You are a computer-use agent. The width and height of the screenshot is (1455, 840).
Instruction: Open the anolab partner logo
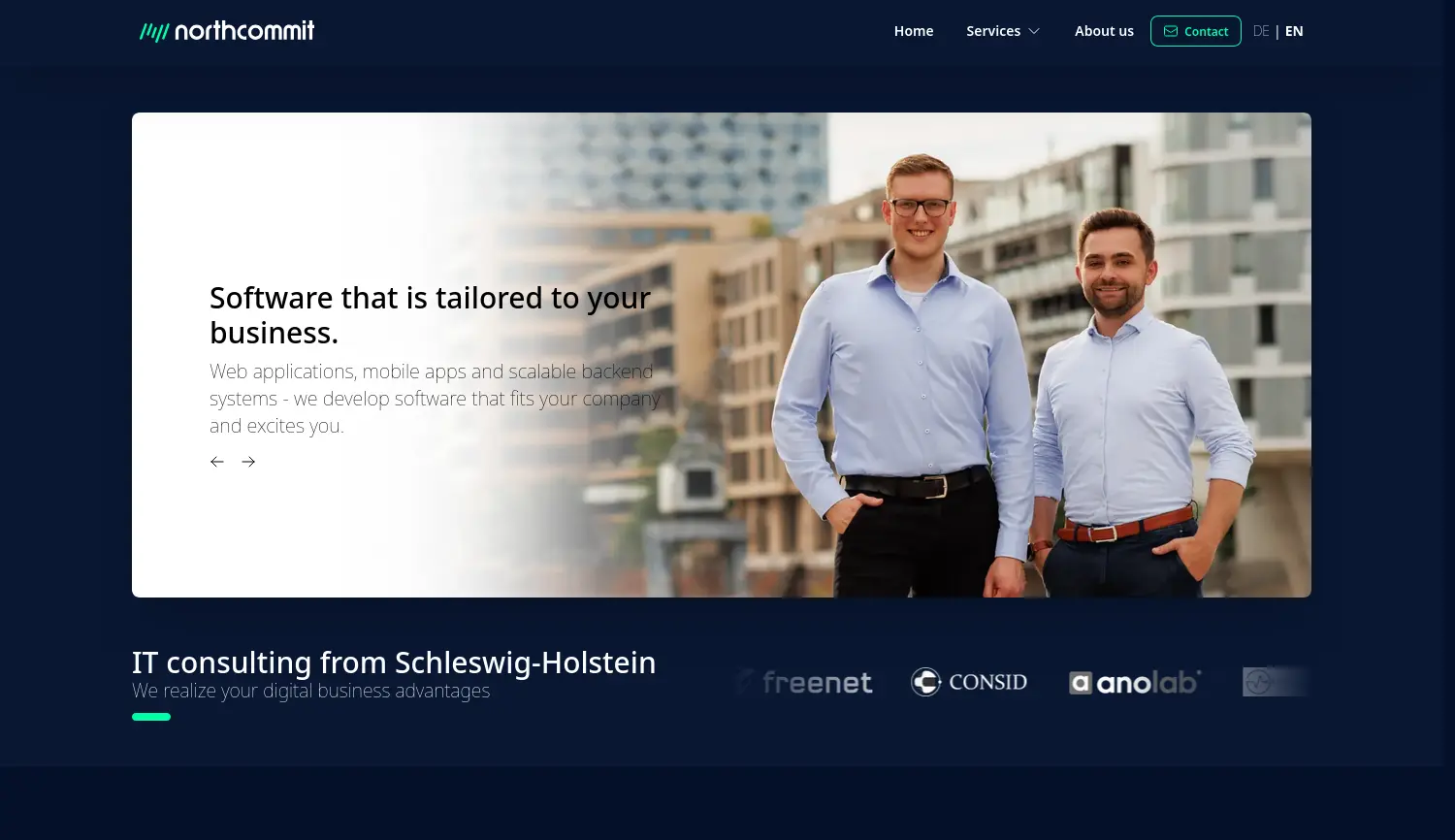pos(1135,682)
